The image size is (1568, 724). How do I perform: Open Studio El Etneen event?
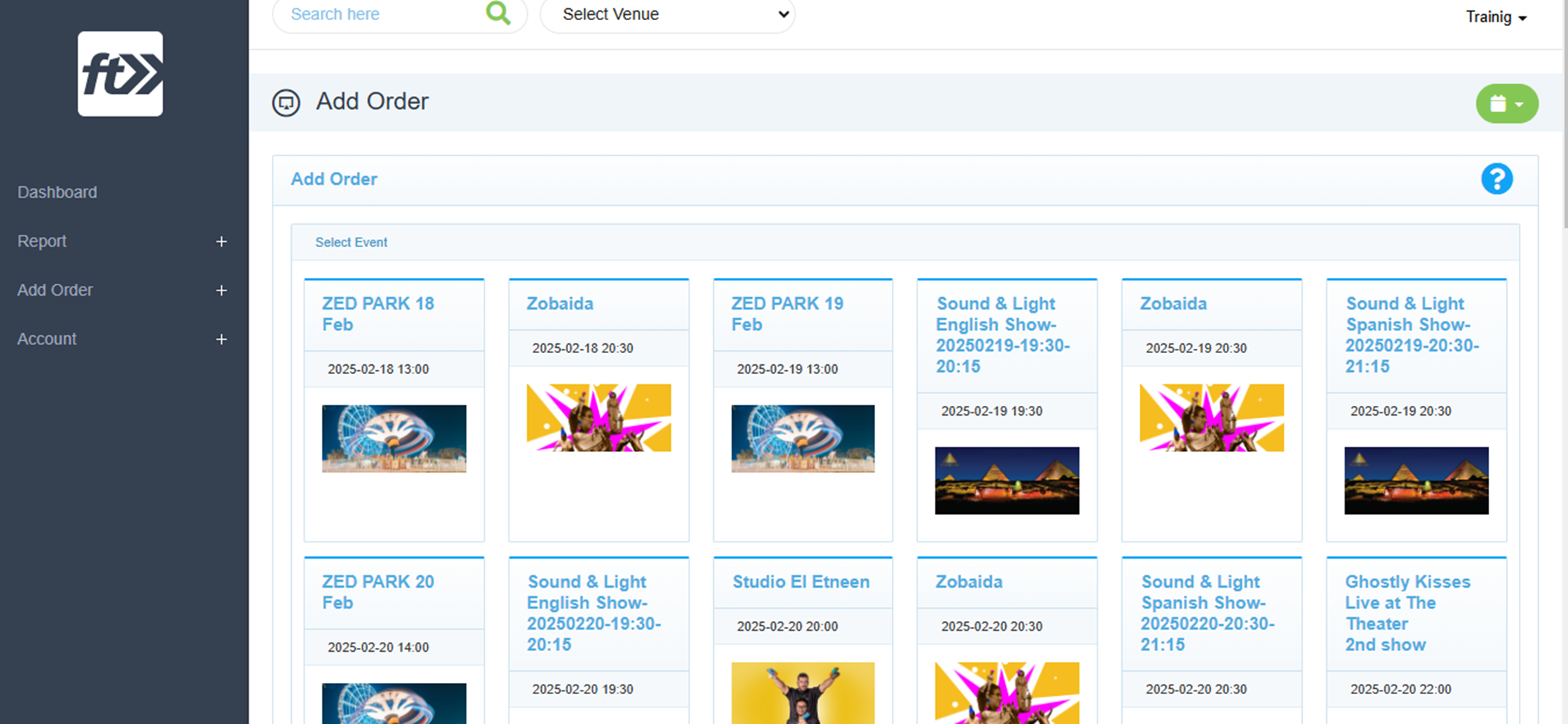pos(801,582)
